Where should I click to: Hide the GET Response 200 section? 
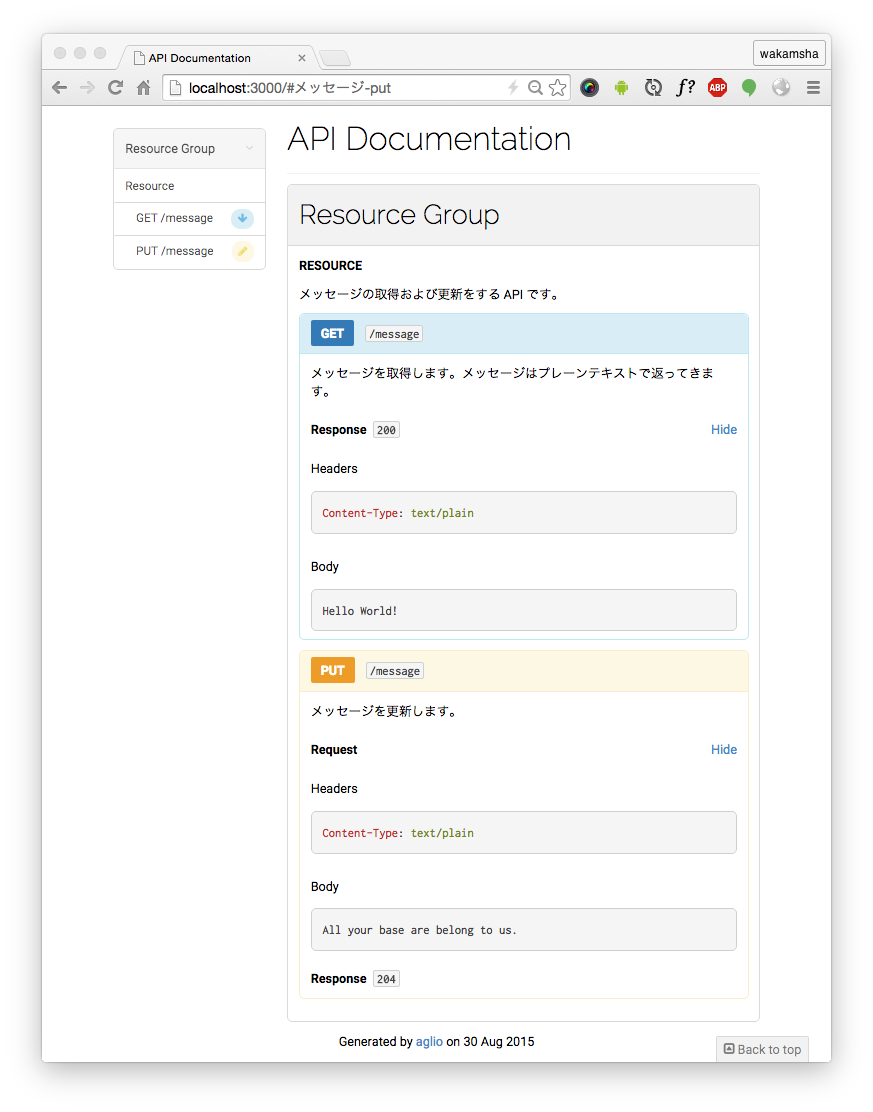point(723,430)
